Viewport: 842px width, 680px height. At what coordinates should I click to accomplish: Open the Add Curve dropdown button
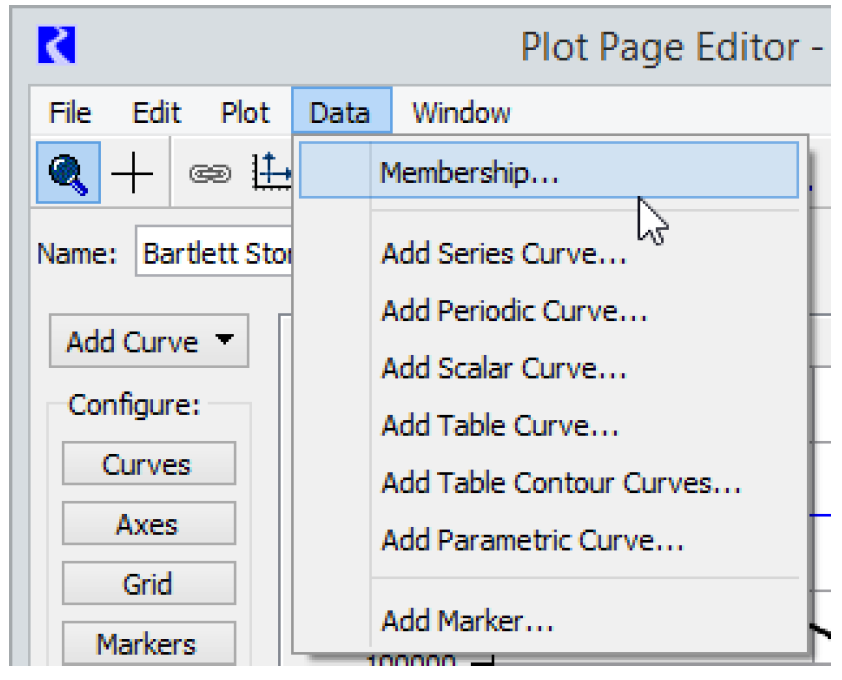pos(148,342)
